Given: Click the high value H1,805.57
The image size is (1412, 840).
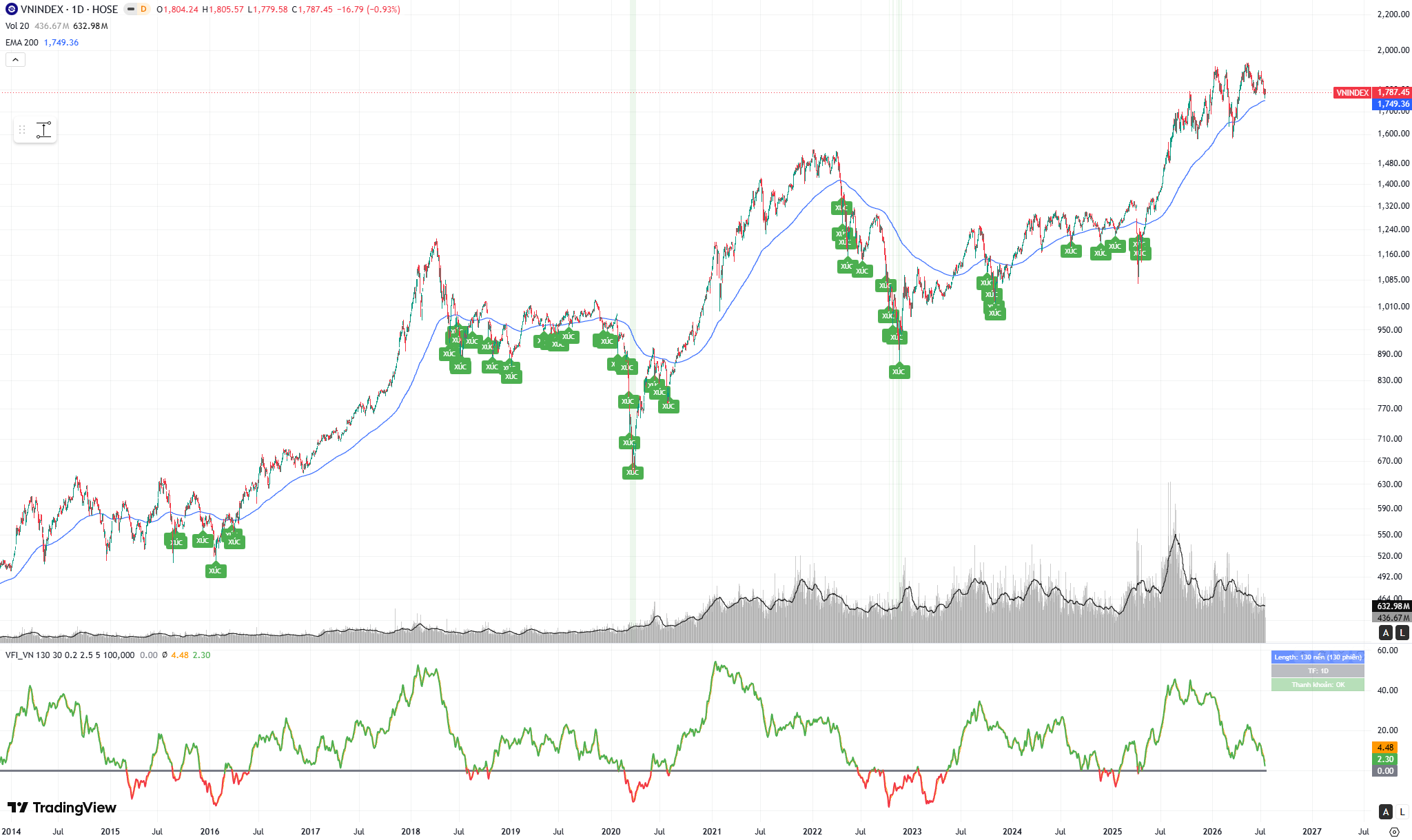Looking at the screenshot, I should click(223, 10).
